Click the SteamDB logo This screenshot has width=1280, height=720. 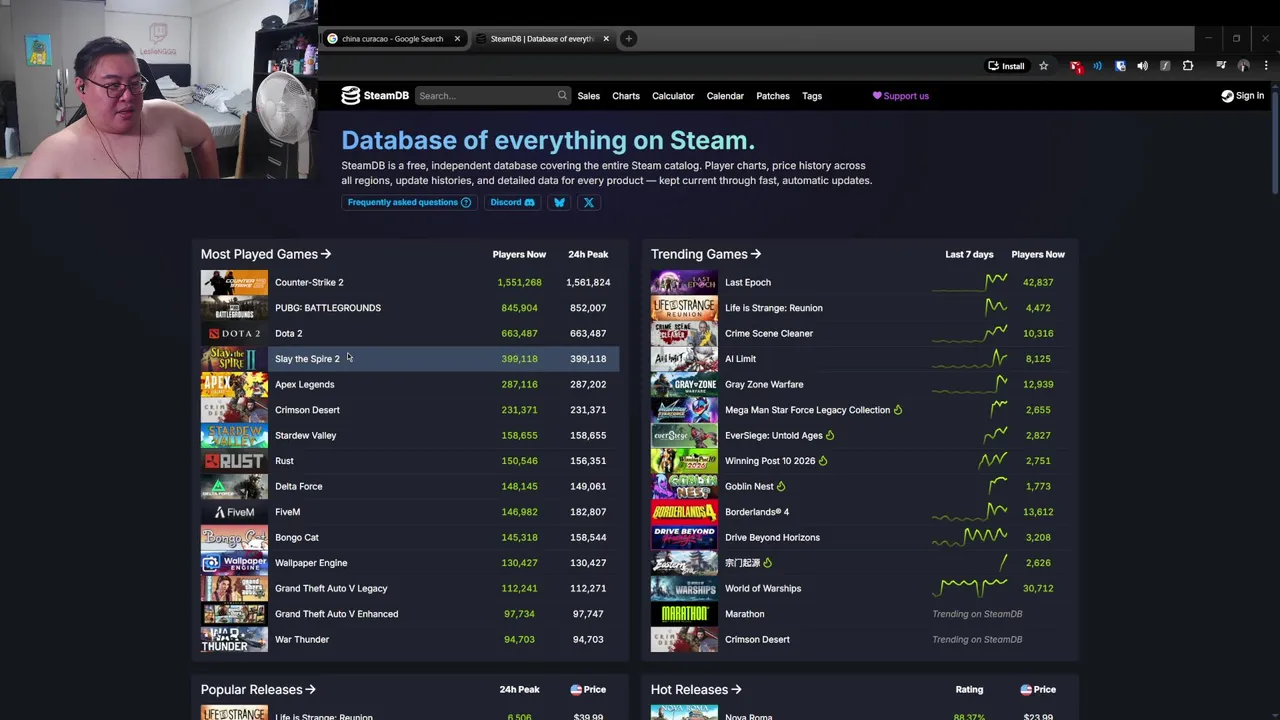click(x=375, y=96)
